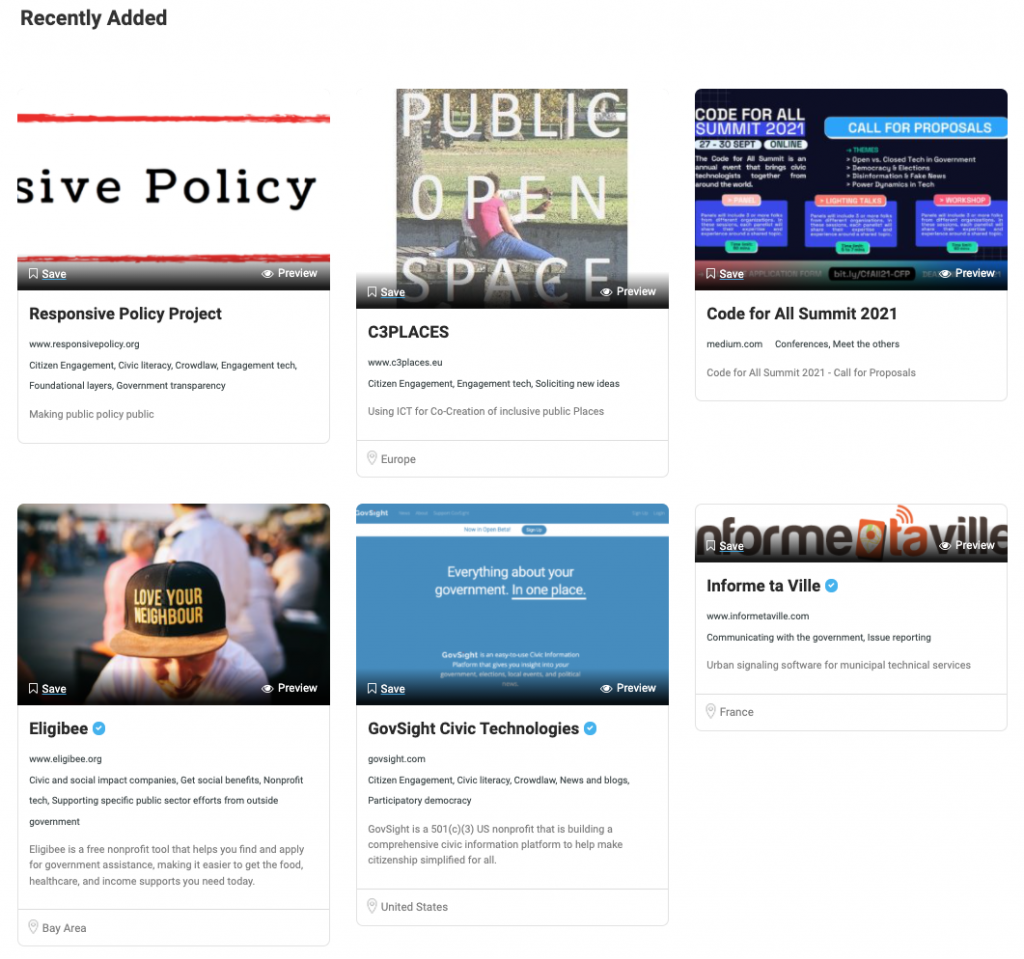The height and width of the screenshot is (959, 1024).
Task: Click 'Urban signaling software' description text
Action: (x=839, y=665)
